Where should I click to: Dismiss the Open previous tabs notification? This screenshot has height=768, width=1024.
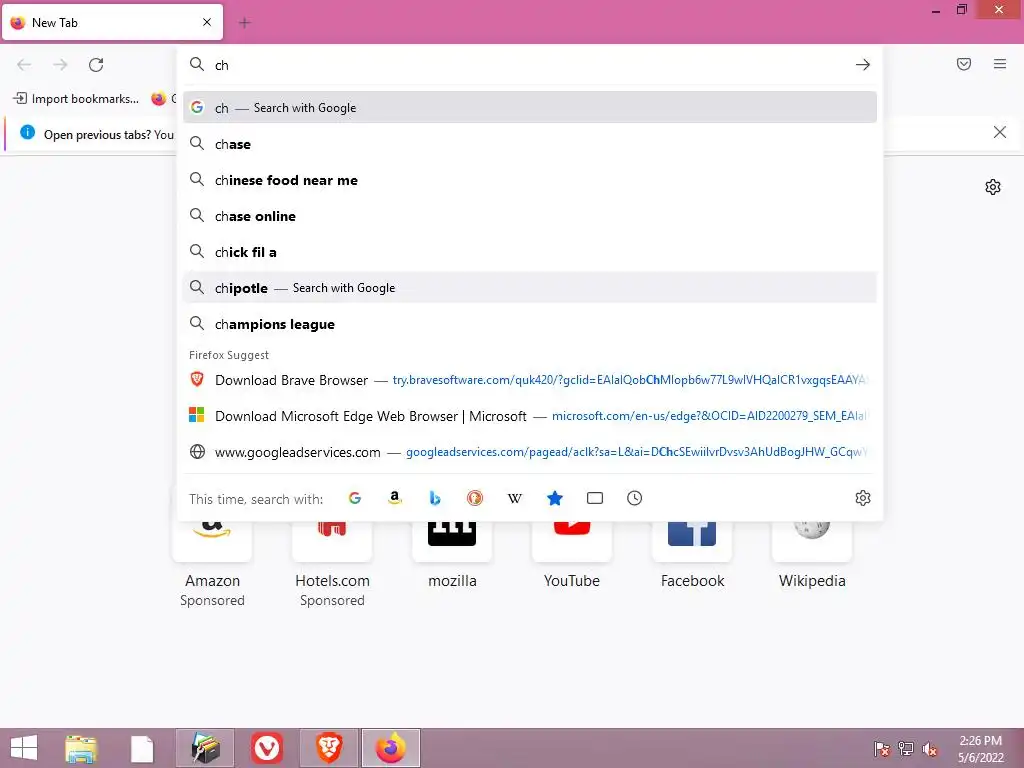pos(999,133)
